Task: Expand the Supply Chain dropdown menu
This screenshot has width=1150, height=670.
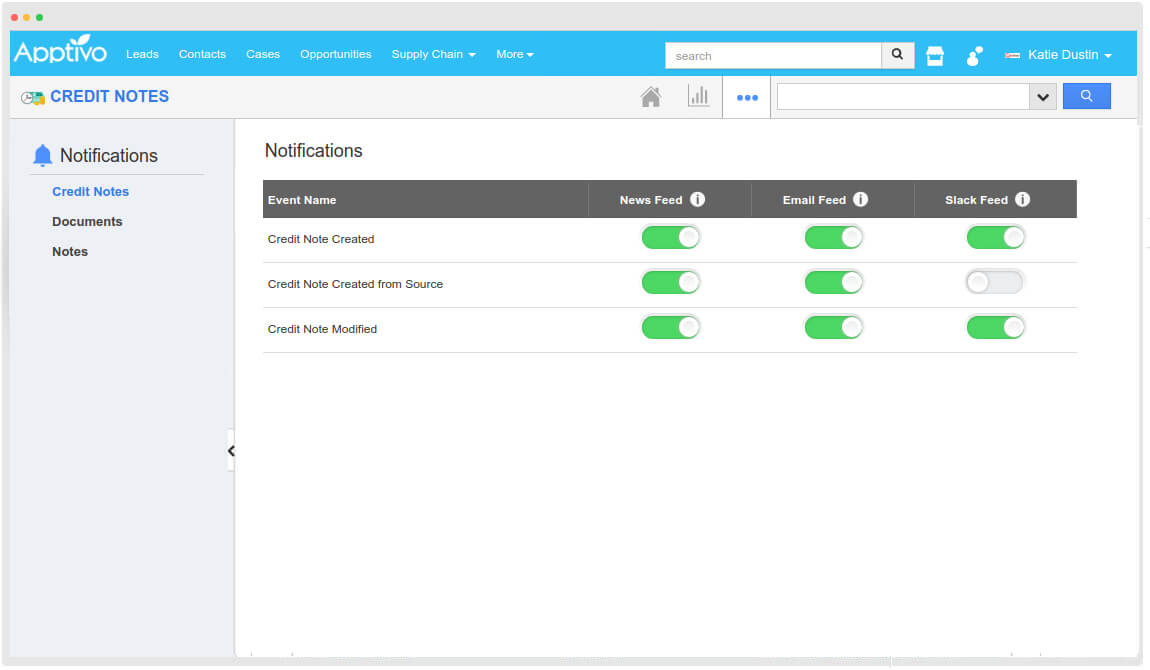Action: point(433,54)
